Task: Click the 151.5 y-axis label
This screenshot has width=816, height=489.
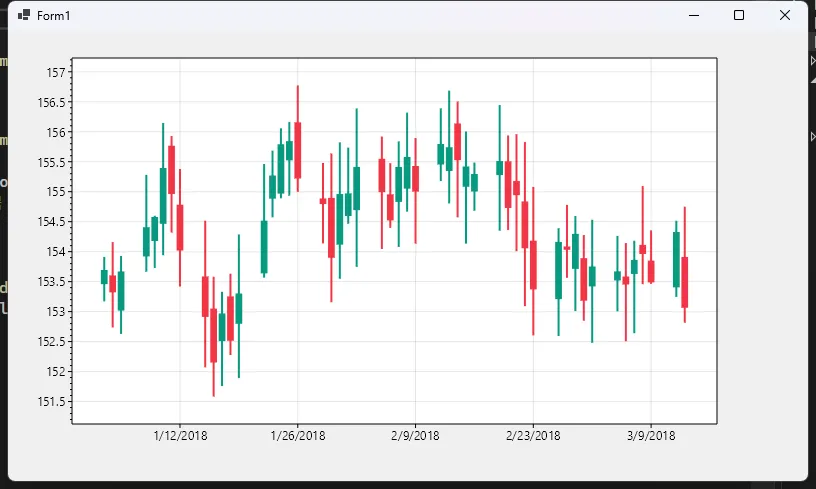Action: coord(52,402)
